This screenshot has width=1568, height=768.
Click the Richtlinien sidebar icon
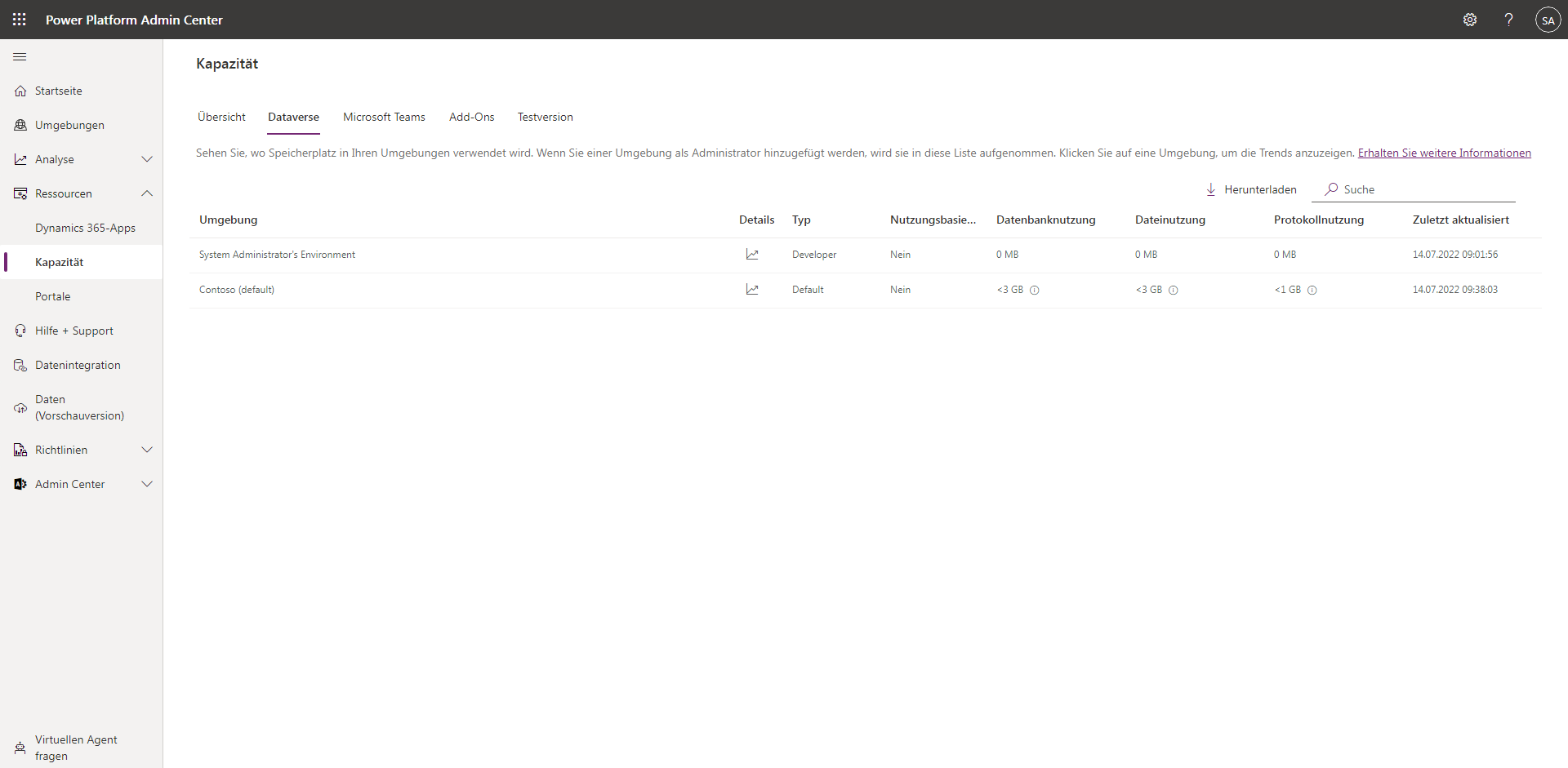(20, 450)
